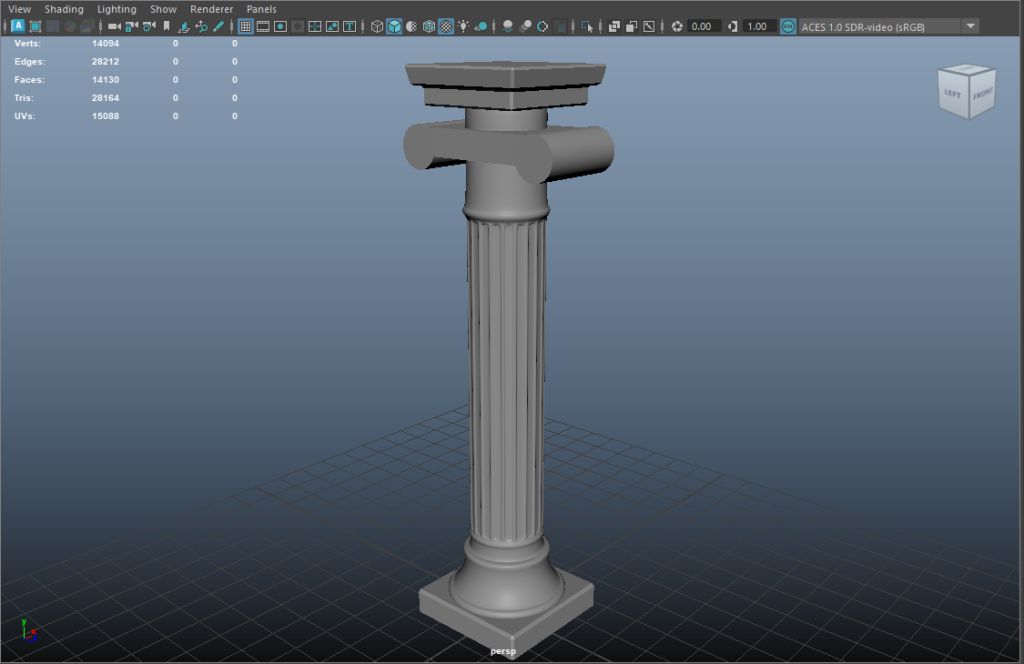Toggle the Film Gate display
This screenshot has width=1024, height=664.
pyautogui.click(x=262, y=26)
